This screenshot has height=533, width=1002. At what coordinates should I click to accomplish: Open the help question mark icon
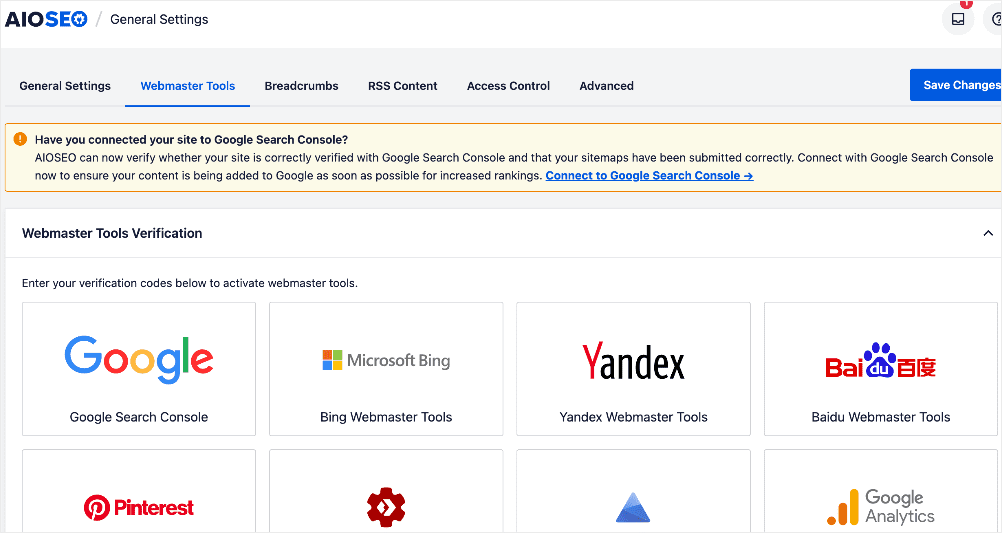click(x=994, y=19)
